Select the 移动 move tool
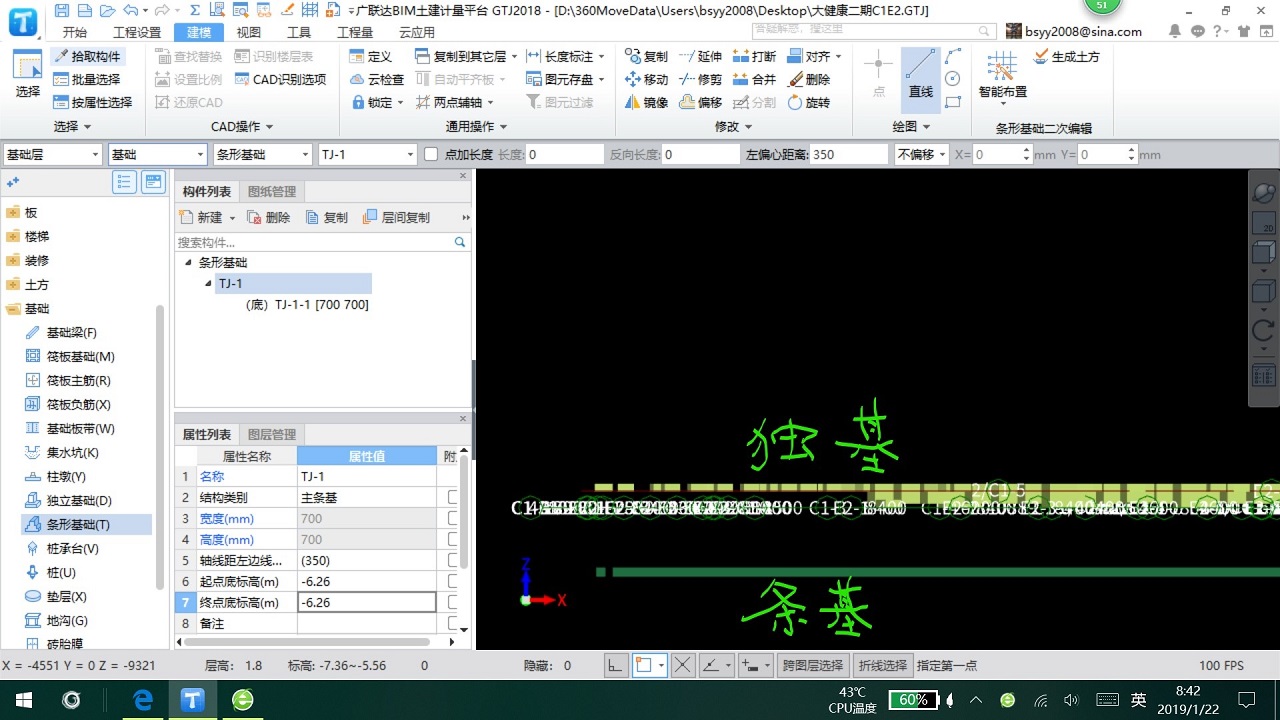The width and height of the screenshot is (1280, 720). click(646, 79)
